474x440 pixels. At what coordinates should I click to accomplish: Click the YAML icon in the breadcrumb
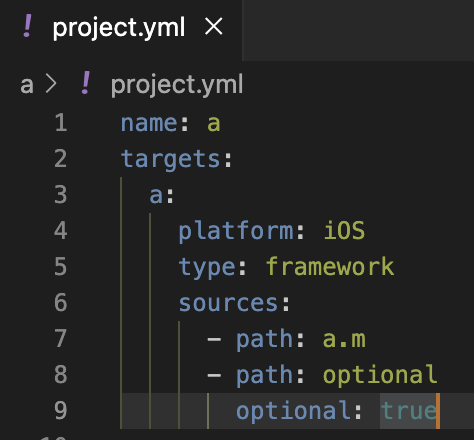click(x=86, y=83)
